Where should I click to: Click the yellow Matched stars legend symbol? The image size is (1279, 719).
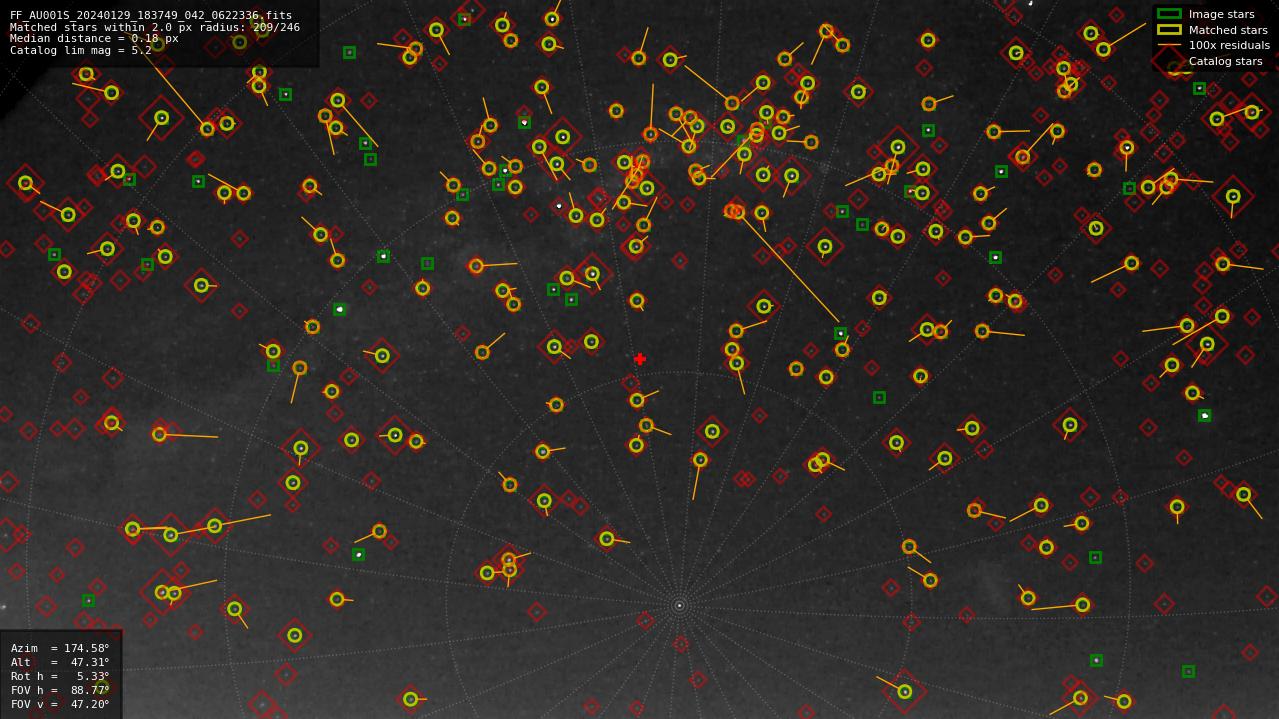click(x=1169, y=30)
